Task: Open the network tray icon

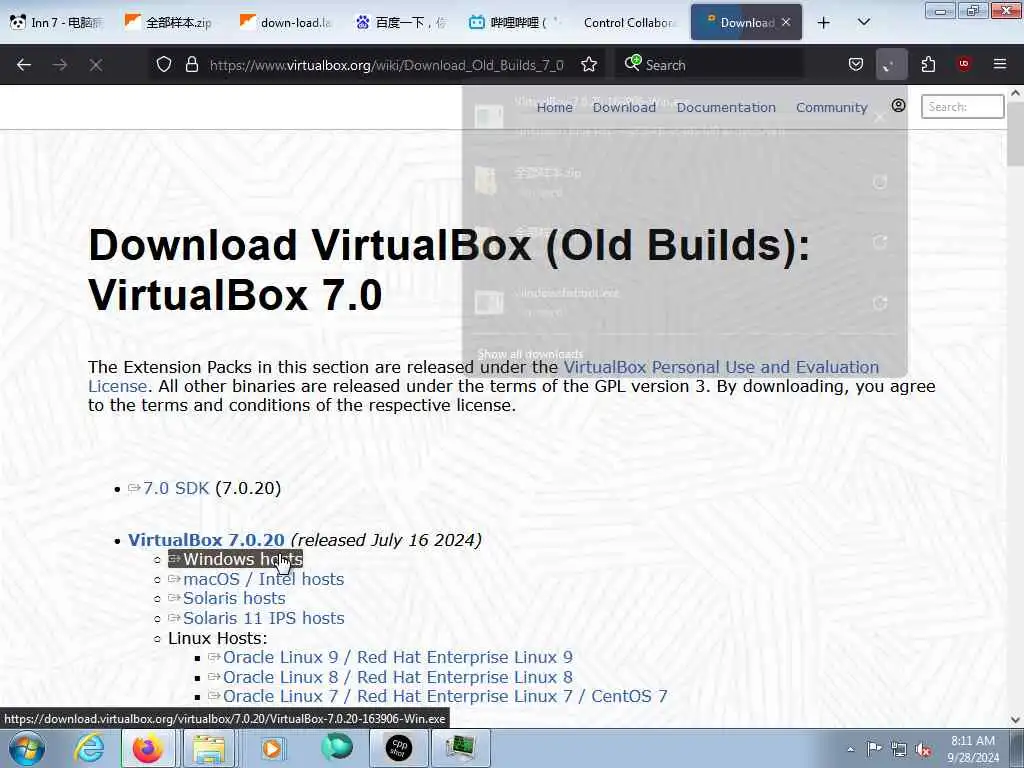Action: 899,749
